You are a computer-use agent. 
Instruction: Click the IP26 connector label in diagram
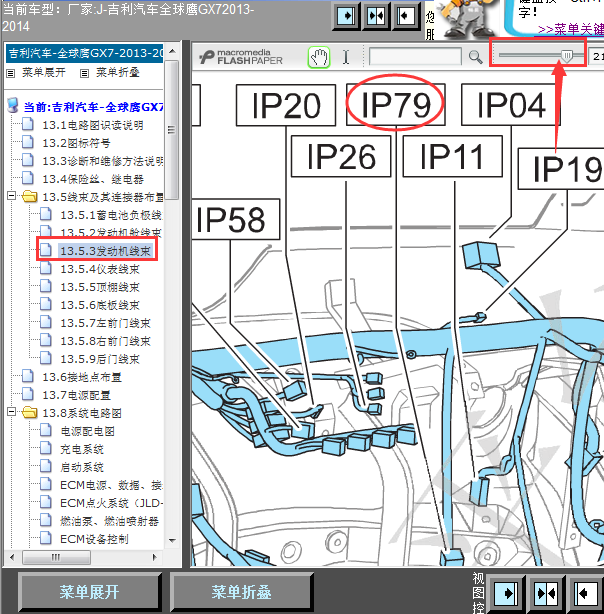(341, 156)
